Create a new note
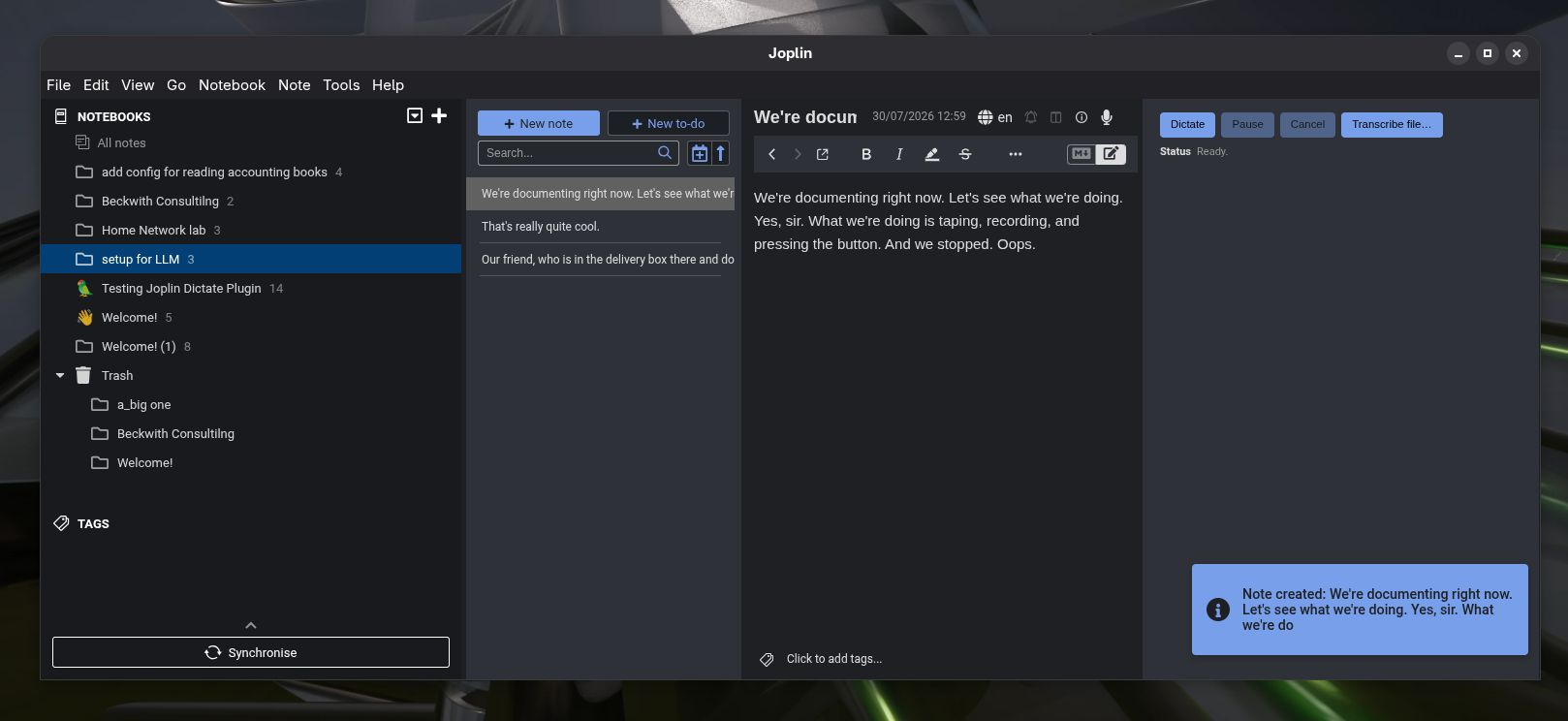The image size is (1568, 721). pyautogui.click(x=539, y=123)
